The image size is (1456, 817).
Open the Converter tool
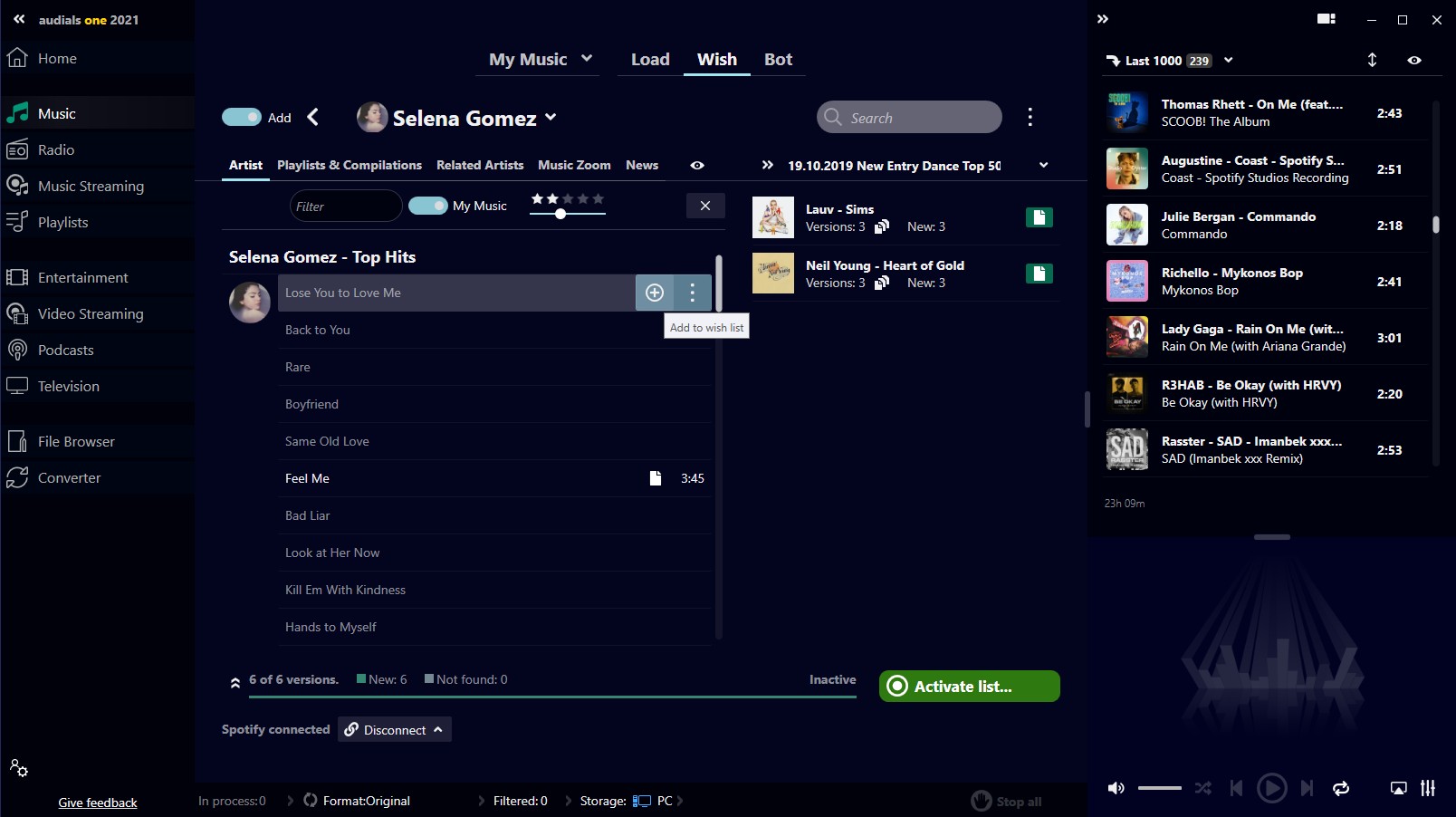[69, 477]
